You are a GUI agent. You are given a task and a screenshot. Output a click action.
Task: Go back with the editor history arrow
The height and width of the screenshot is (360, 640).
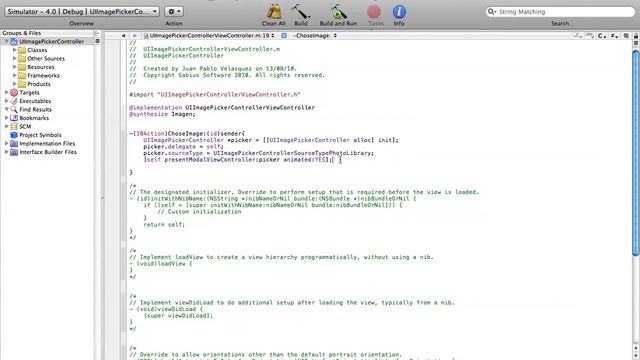coord(123,36)
